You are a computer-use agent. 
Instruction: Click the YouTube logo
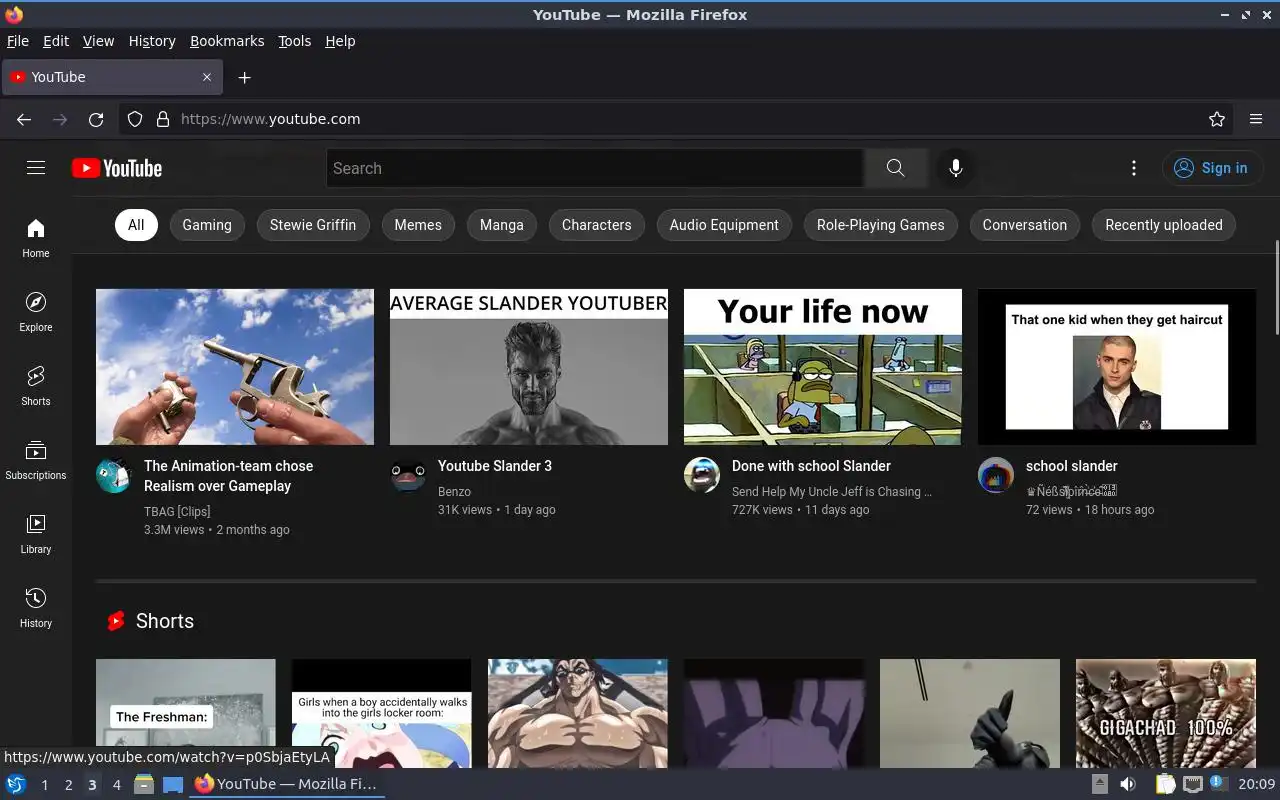click(117, 168)
